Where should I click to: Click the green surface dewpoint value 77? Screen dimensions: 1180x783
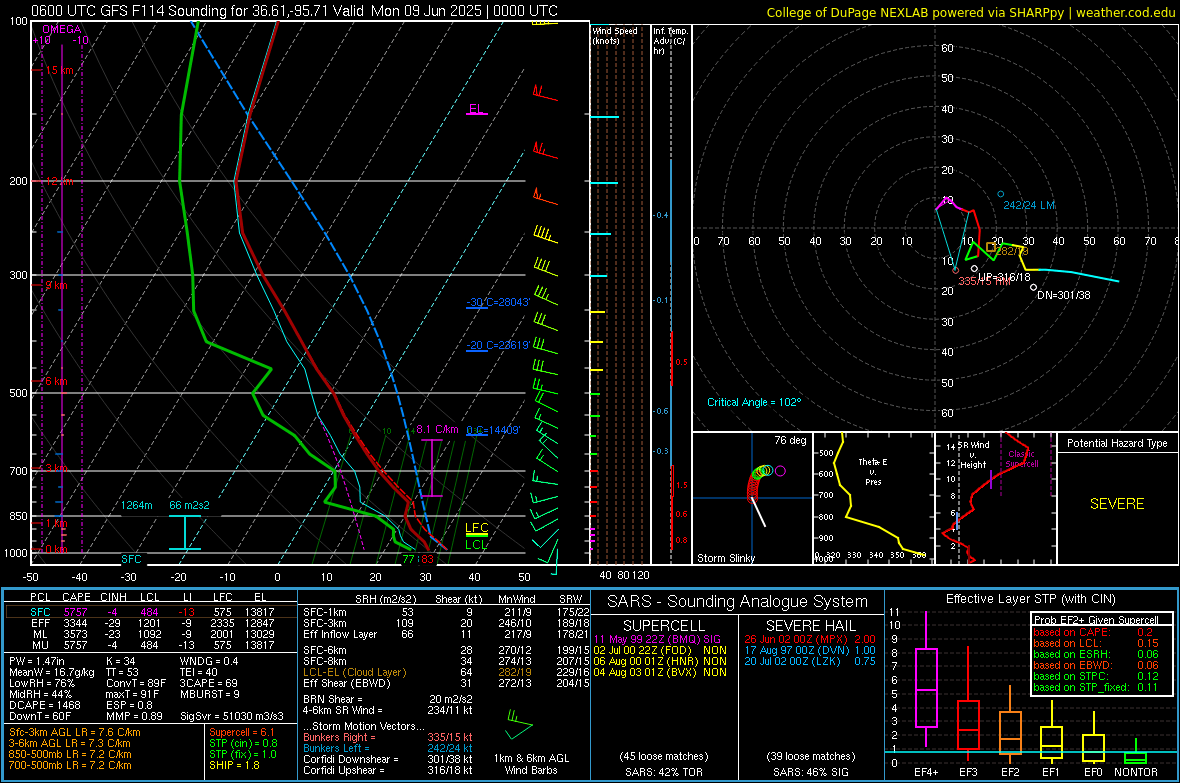click(x=408, y=559)
